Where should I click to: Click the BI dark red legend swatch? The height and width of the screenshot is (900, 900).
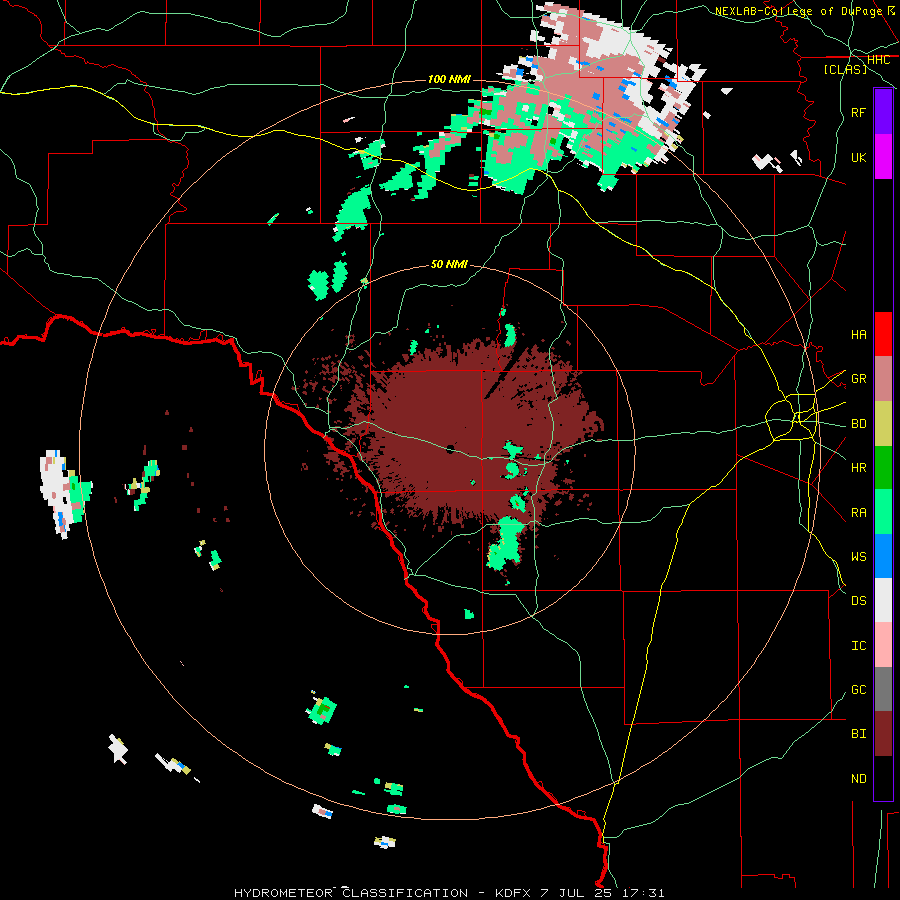(883, 734)
